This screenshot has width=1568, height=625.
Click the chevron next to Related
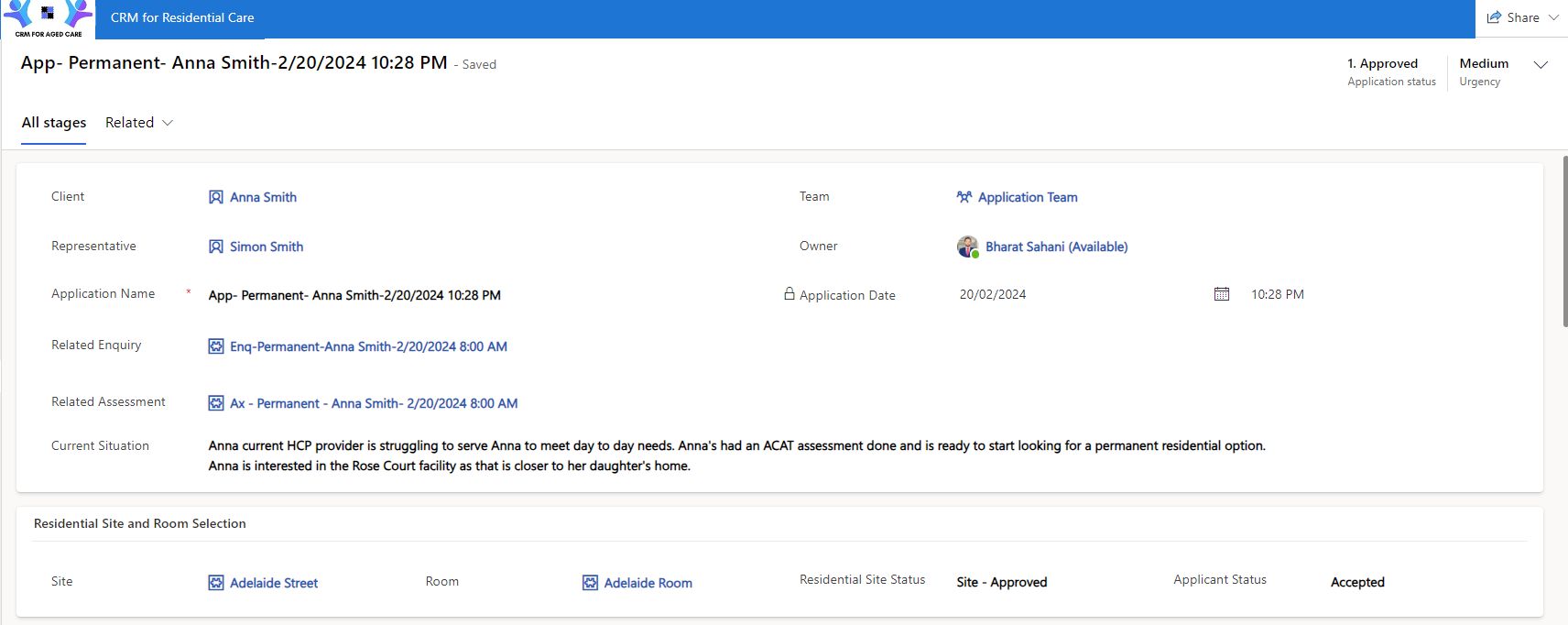coord(168,123)
